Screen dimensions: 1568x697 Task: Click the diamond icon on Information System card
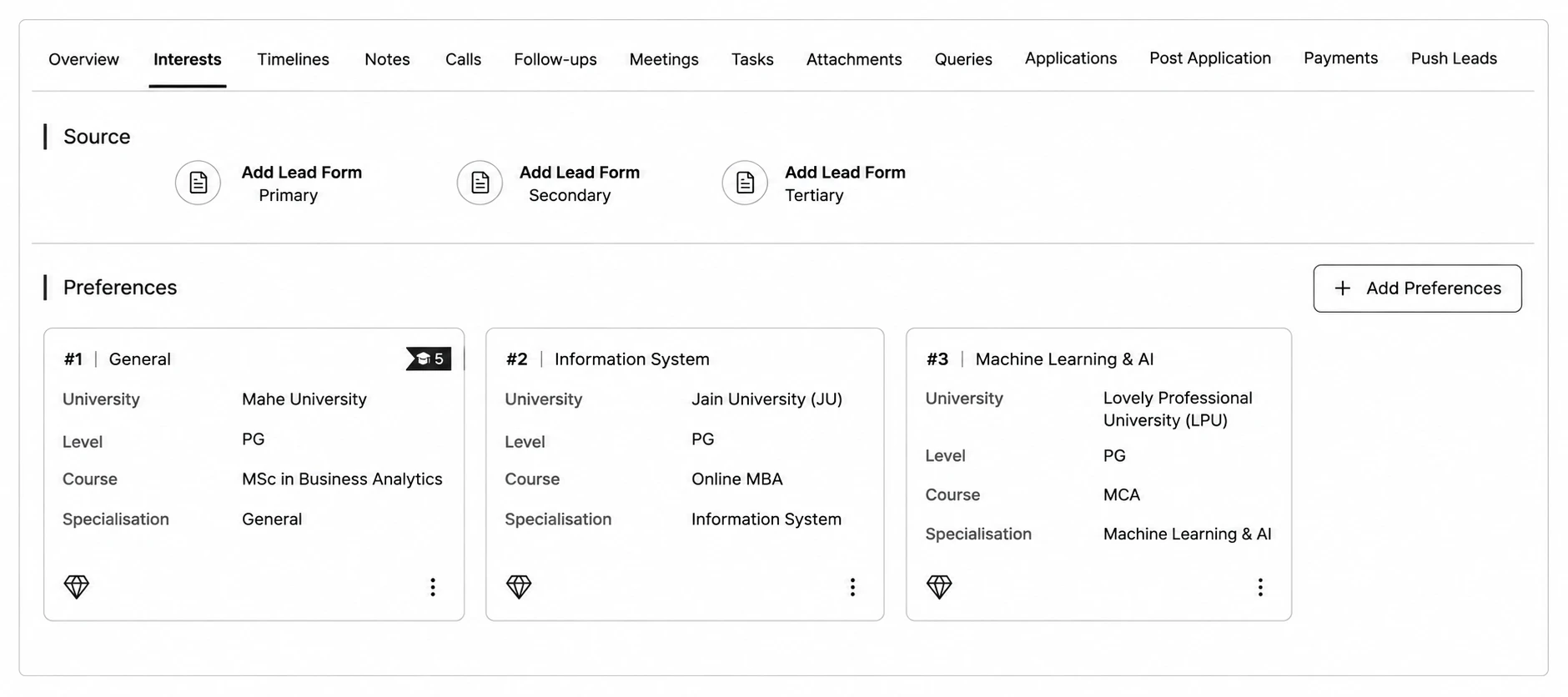(x=519, y=587)
